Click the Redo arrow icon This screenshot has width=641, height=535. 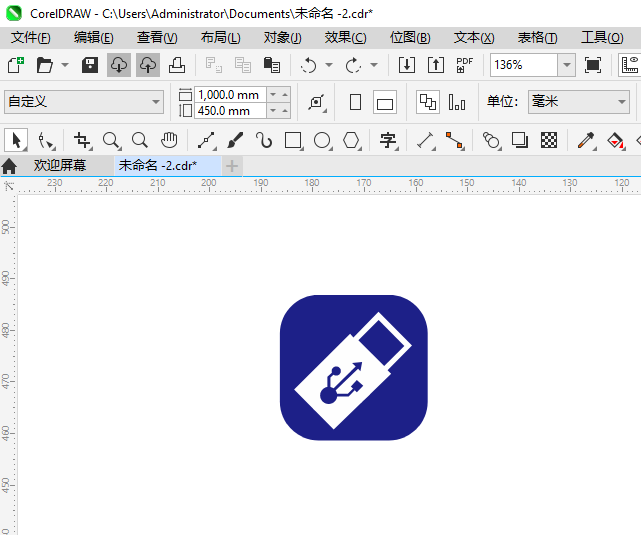click(x=353, y=65)
